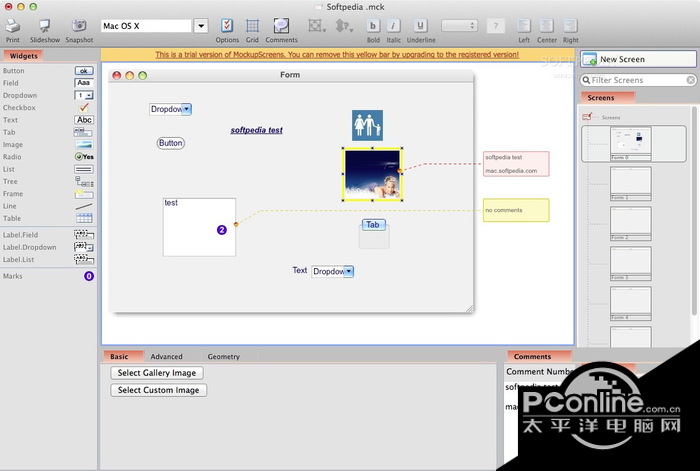Select the Image widget
Image resolution: width=700 pixels, height=471 pixels.
48,145
